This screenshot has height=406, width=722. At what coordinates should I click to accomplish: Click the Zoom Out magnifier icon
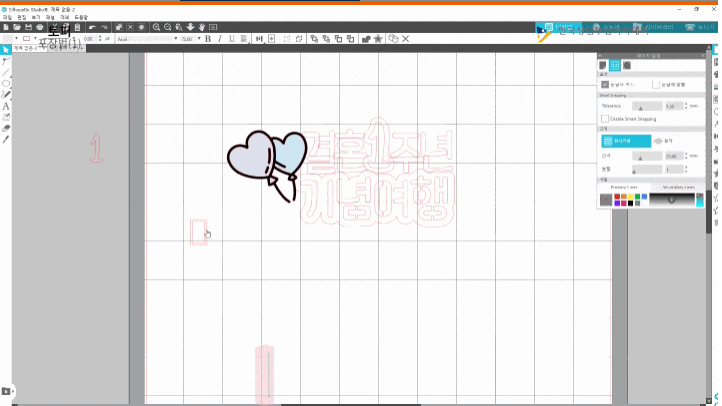168,27
